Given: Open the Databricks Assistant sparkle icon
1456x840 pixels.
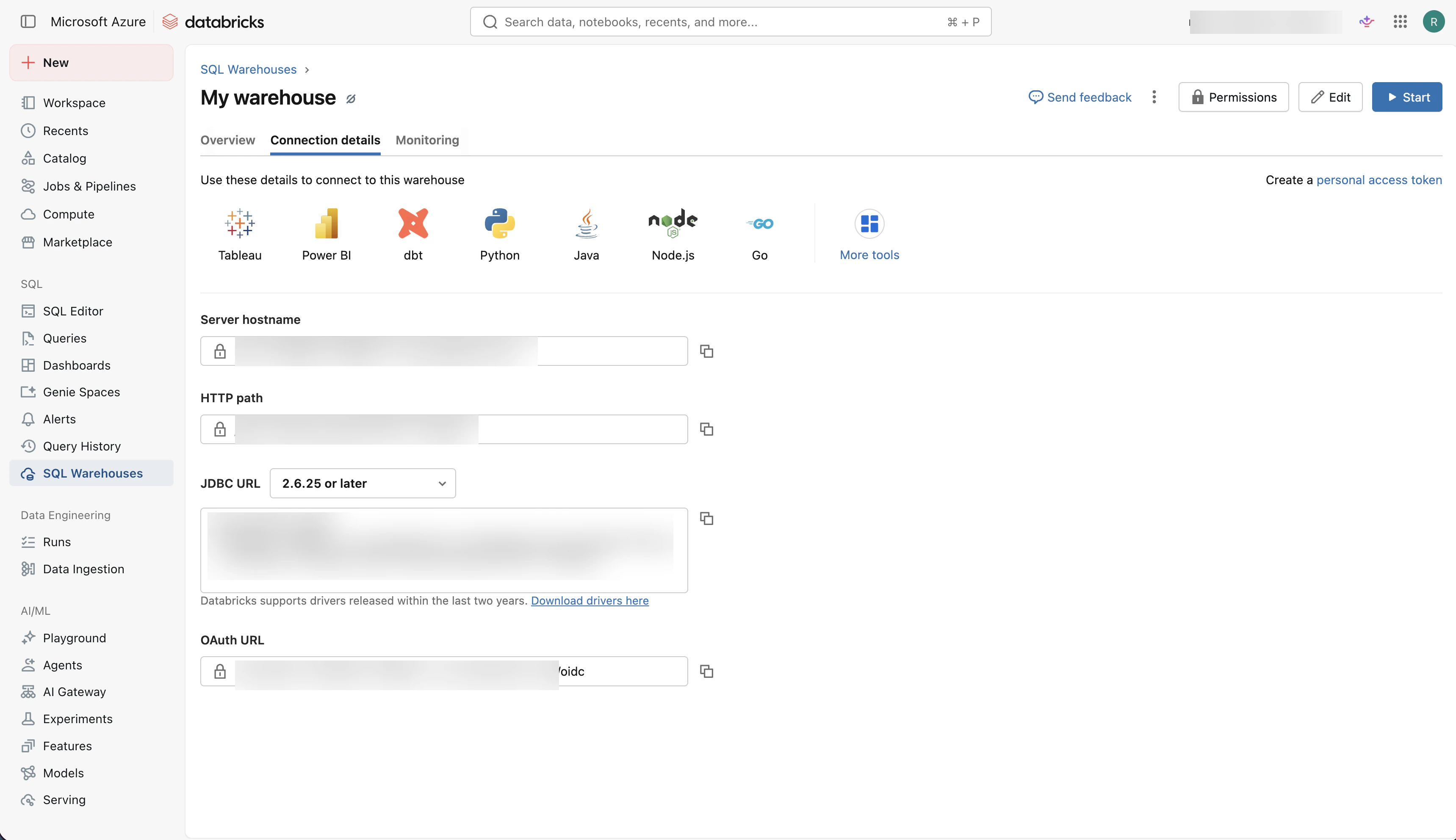Looking at the screenshot, I should point(1367,22).
